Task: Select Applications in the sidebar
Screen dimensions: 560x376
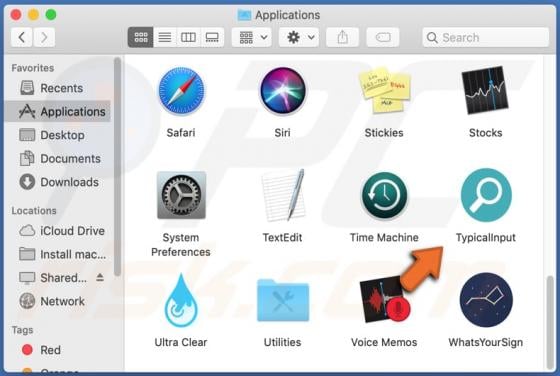Action: tap(57, 111)
